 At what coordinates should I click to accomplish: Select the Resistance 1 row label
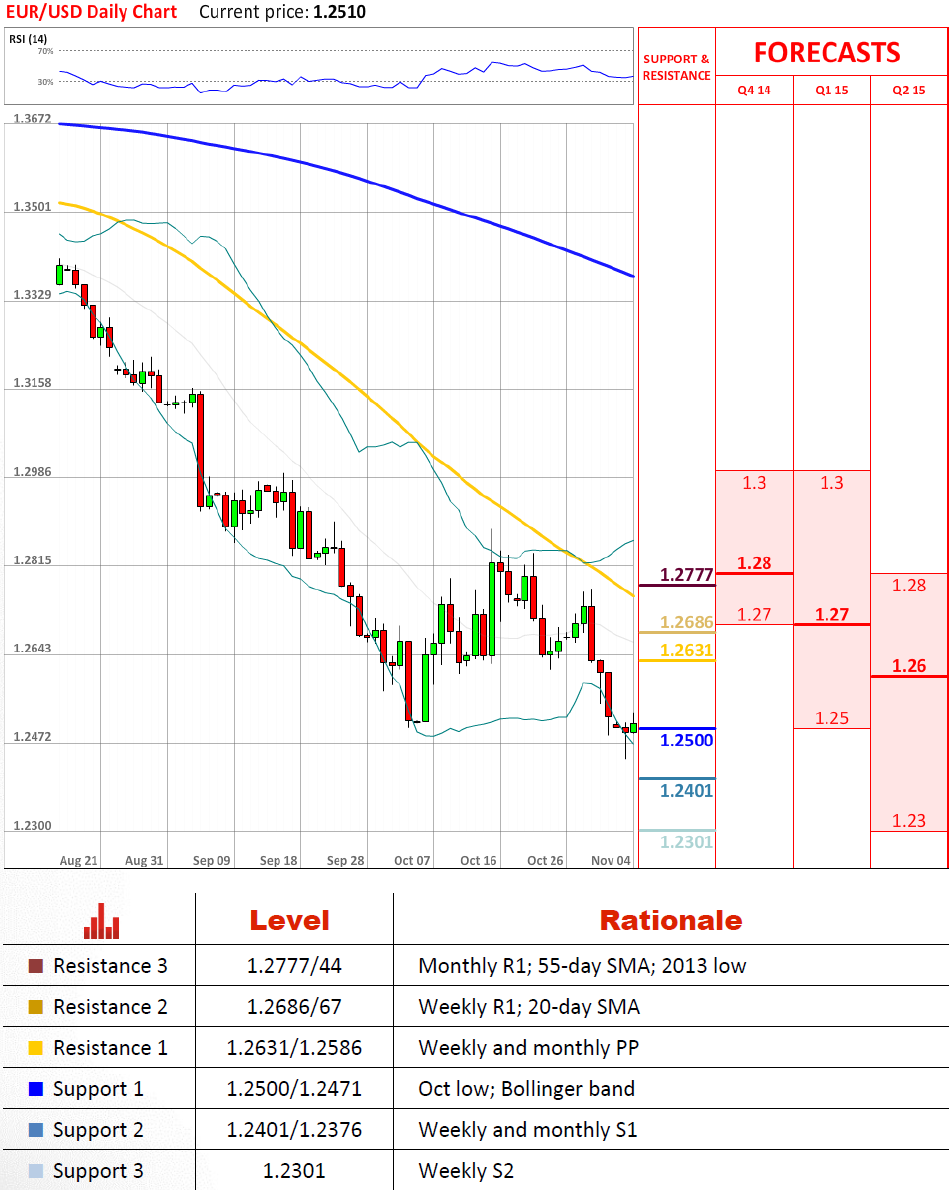110,1048
